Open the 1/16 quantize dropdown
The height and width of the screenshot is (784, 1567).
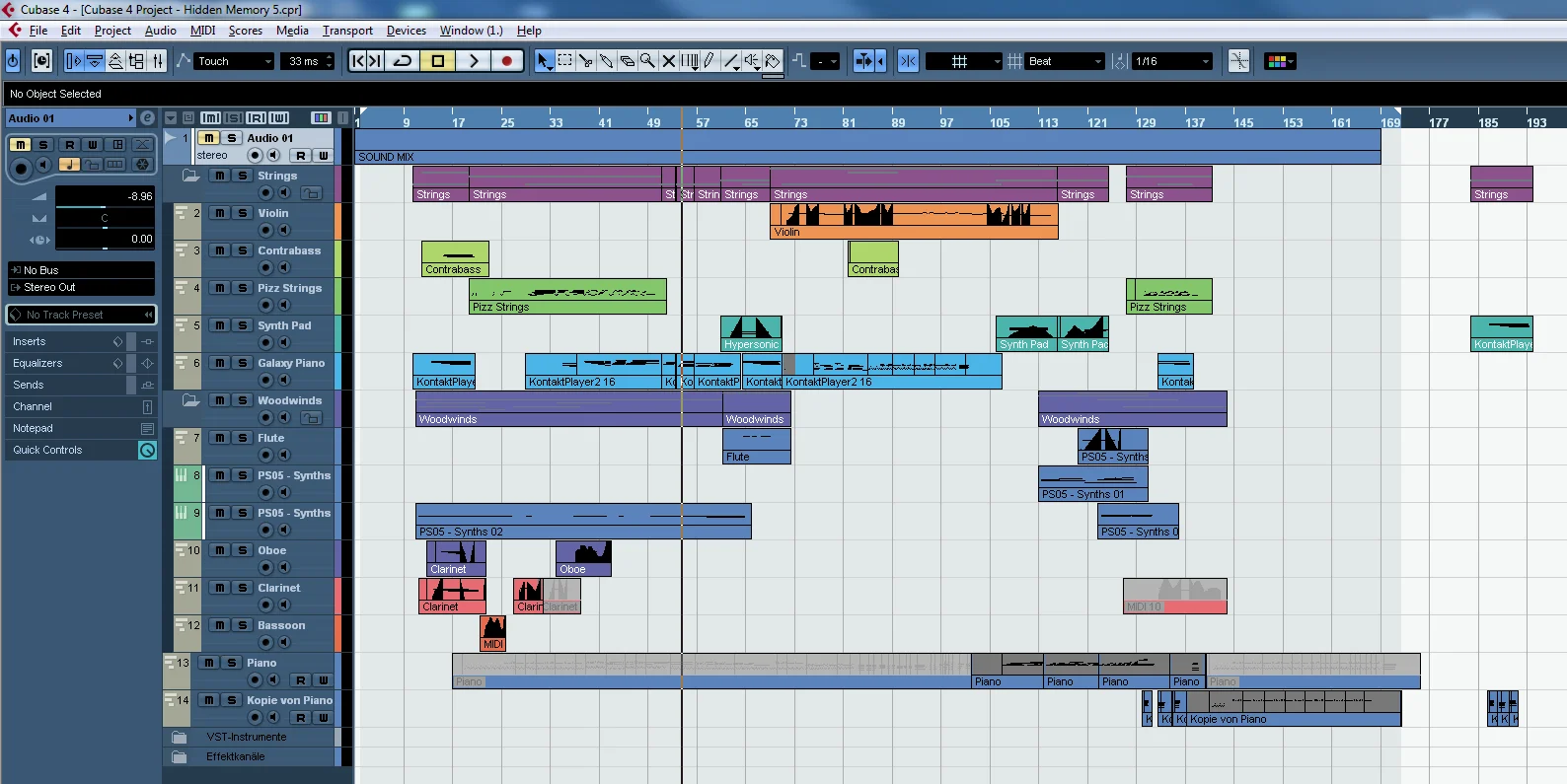[1172, 61]
